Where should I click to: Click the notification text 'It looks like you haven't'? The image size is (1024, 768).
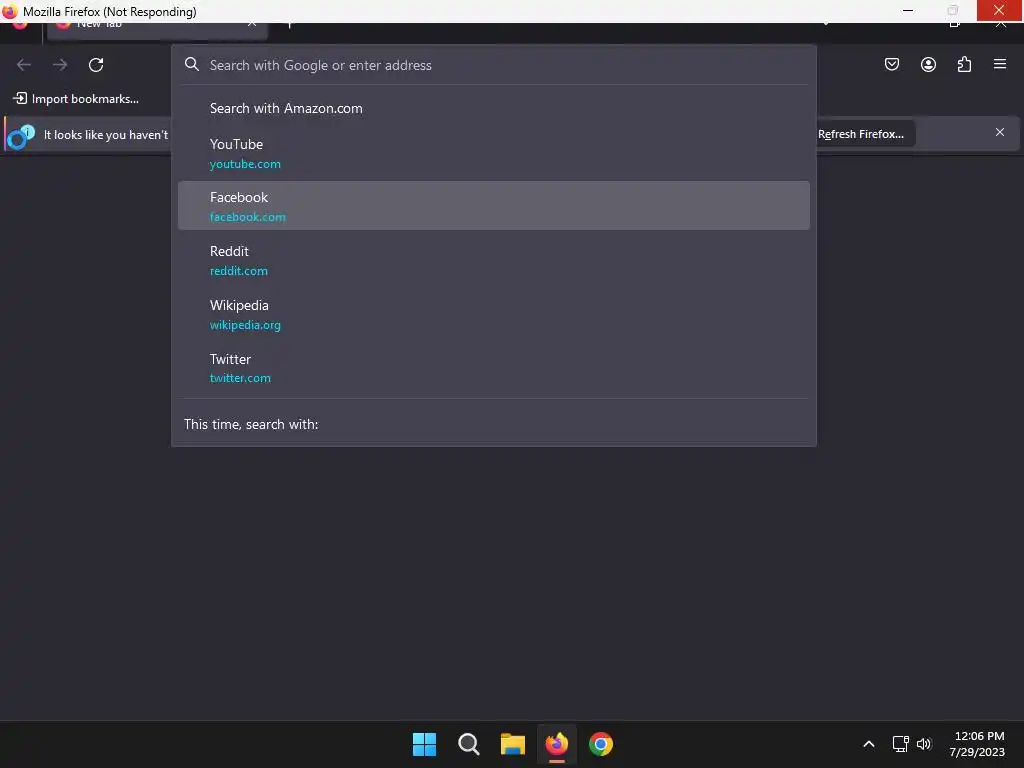(106, 135)
